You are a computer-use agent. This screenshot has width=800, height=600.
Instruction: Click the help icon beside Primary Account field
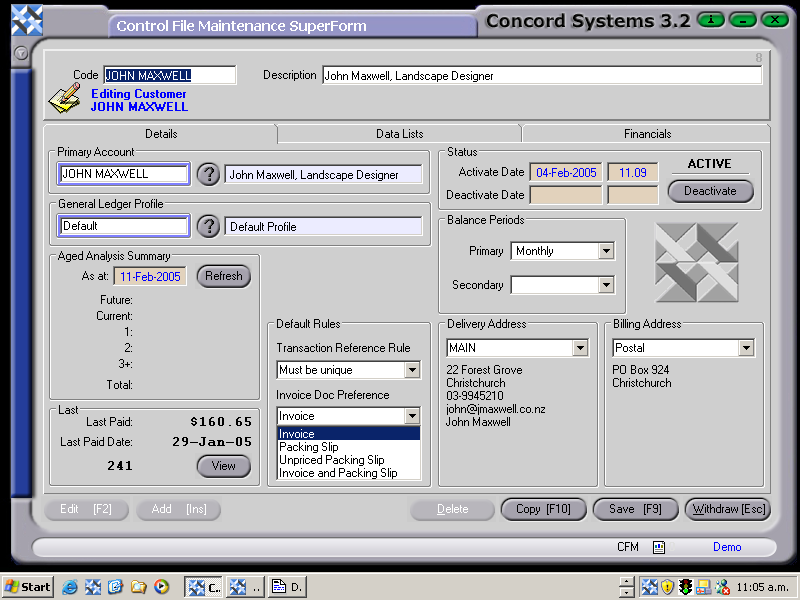pyautogui.click(x=208, y=173)
